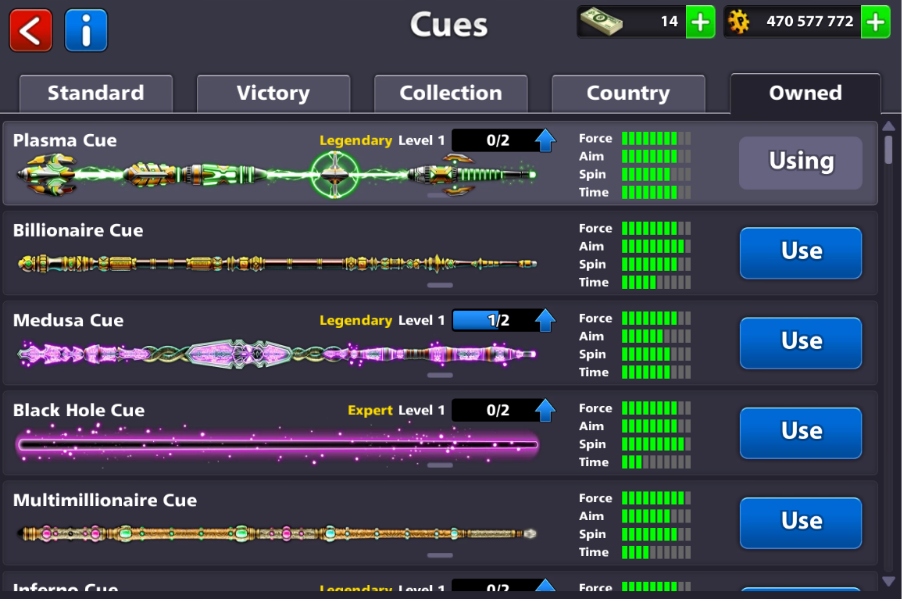
Task: Open the Collection tab
Action: (x=451, y=93)
